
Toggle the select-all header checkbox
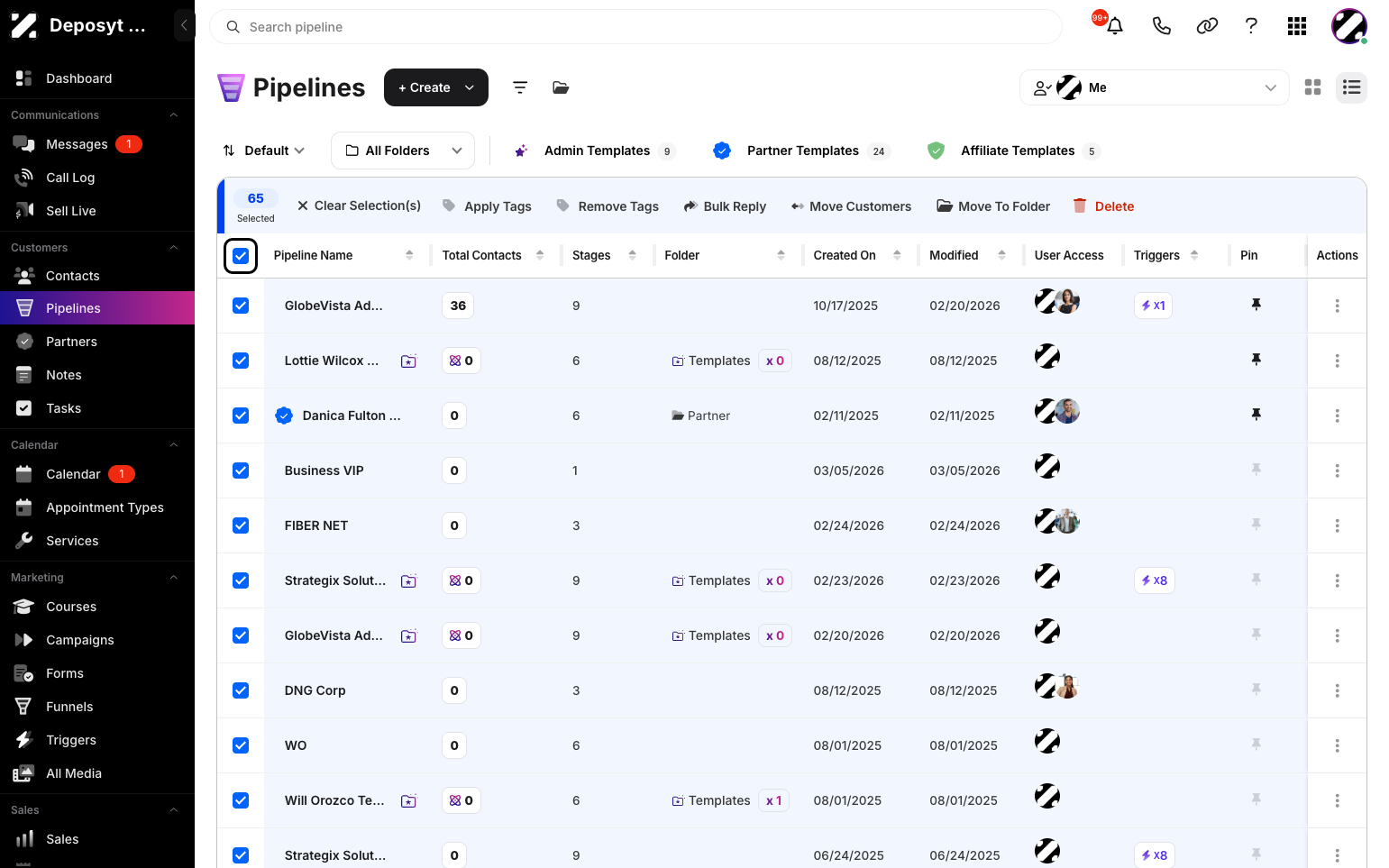(x=241, y=256)
